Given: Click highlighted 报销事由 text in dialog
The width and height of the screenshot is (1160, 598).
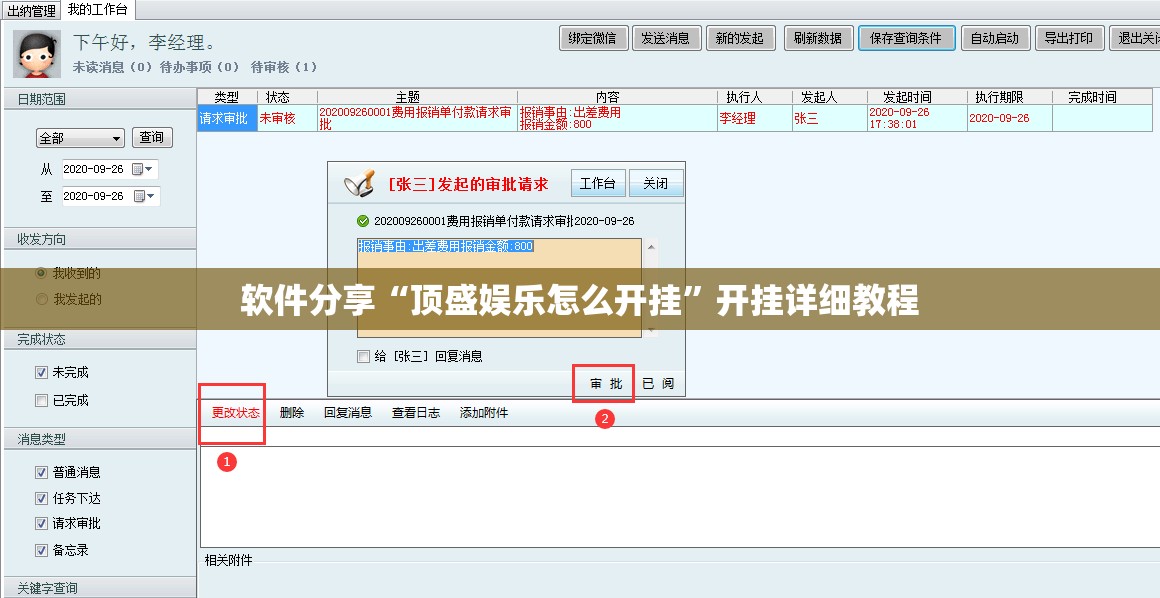Looking at the screenshot, I should tap(445, 246).
